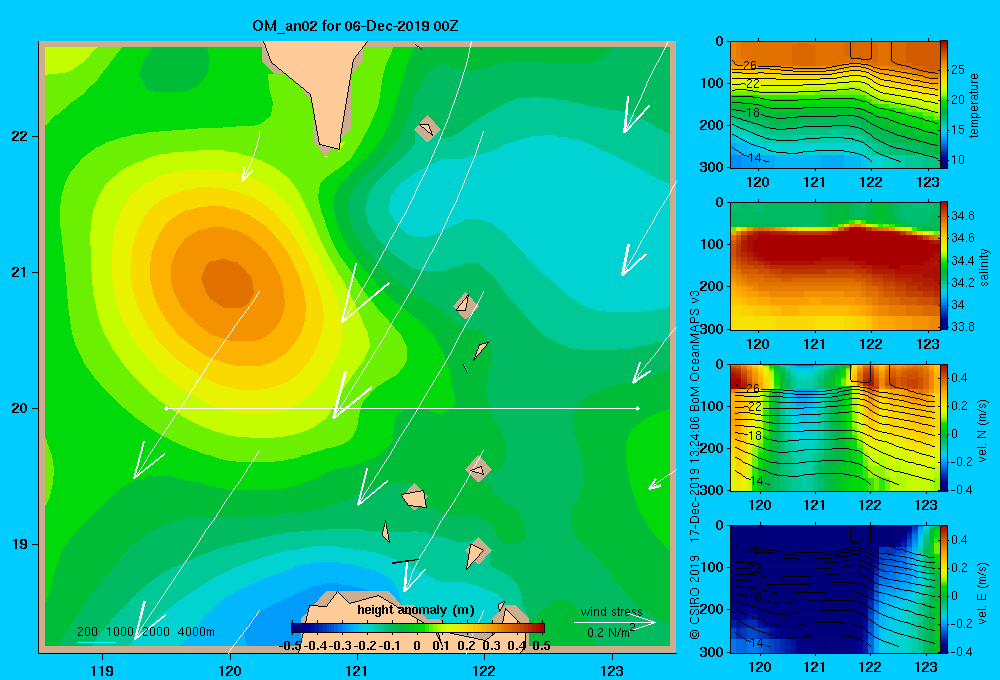This screenshot has width=1000, height=680.
Task: Click latitude label 19 on map axis
Action: click(x=19, y=544)
